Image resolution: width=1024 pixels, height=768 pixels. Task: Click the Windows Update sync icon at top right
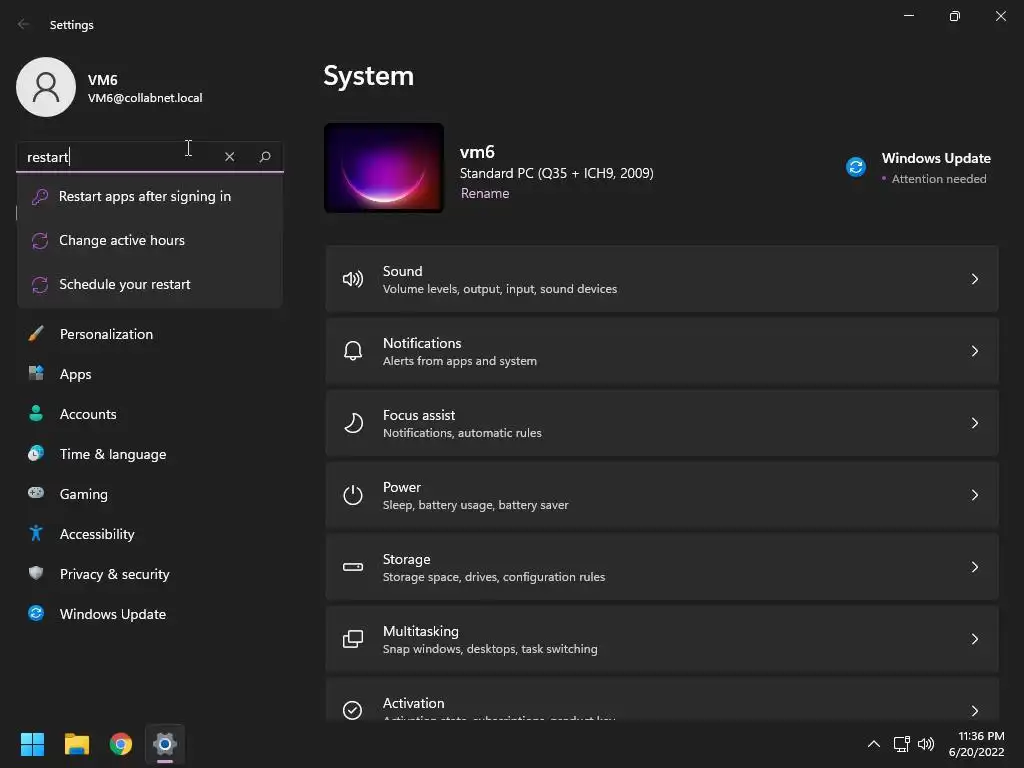pos(856,167)
